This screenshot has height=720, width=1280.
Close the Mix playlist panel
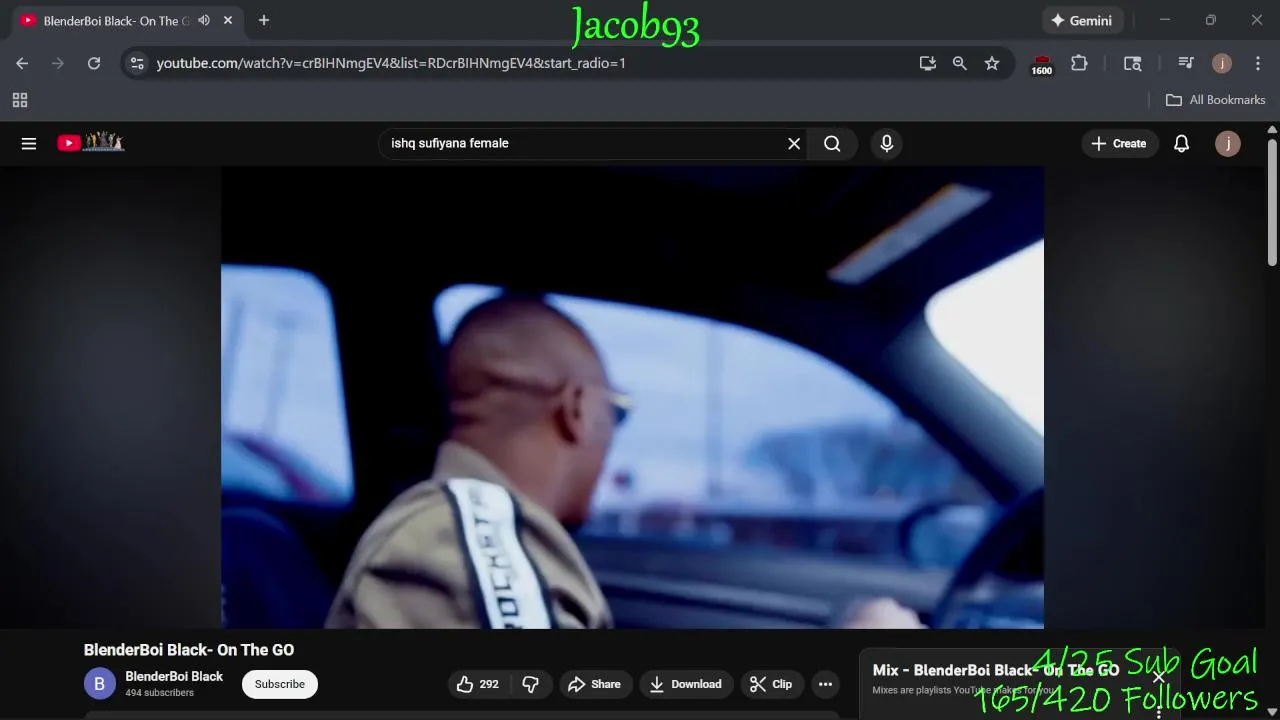1159,677
